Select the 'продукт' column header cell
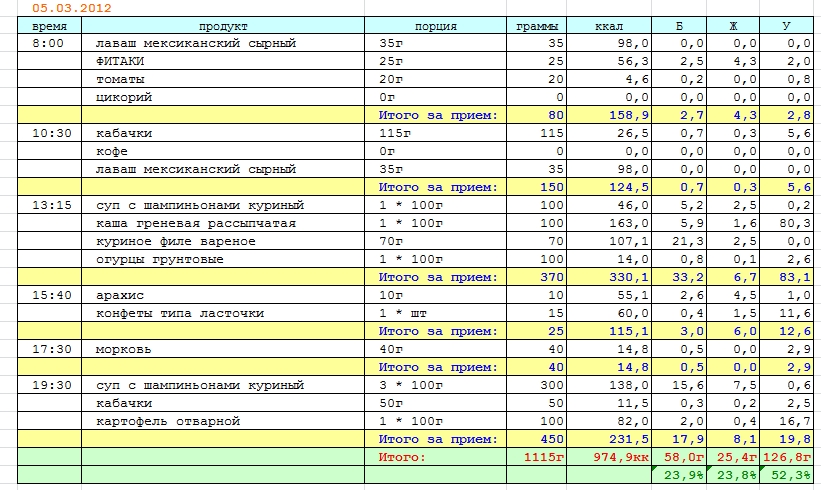This screenshot has width=821, height=490. click(x=222, y=25)
